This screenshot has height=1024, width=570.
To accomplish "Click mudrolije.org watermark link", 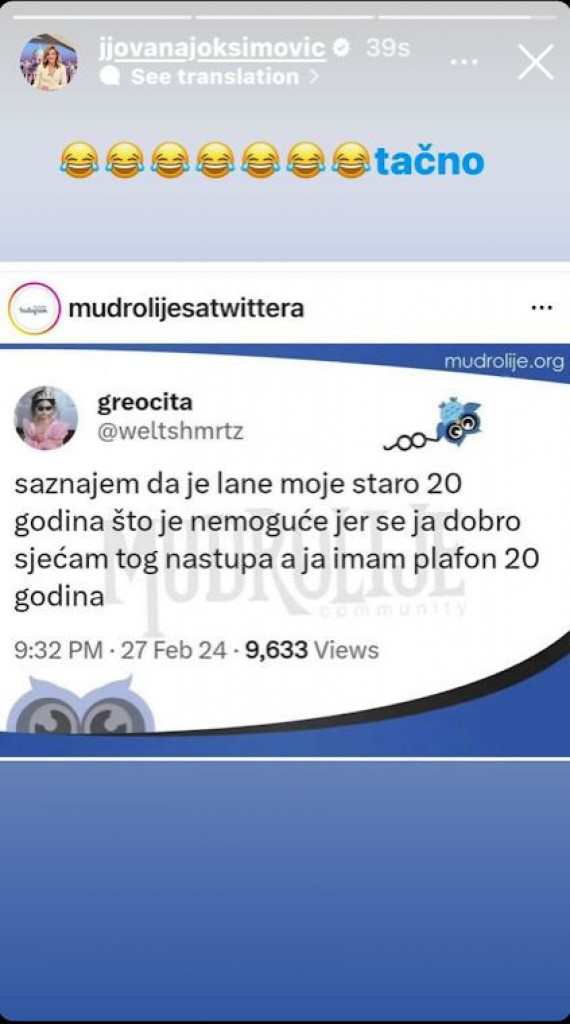I will [x=504, y=361].
